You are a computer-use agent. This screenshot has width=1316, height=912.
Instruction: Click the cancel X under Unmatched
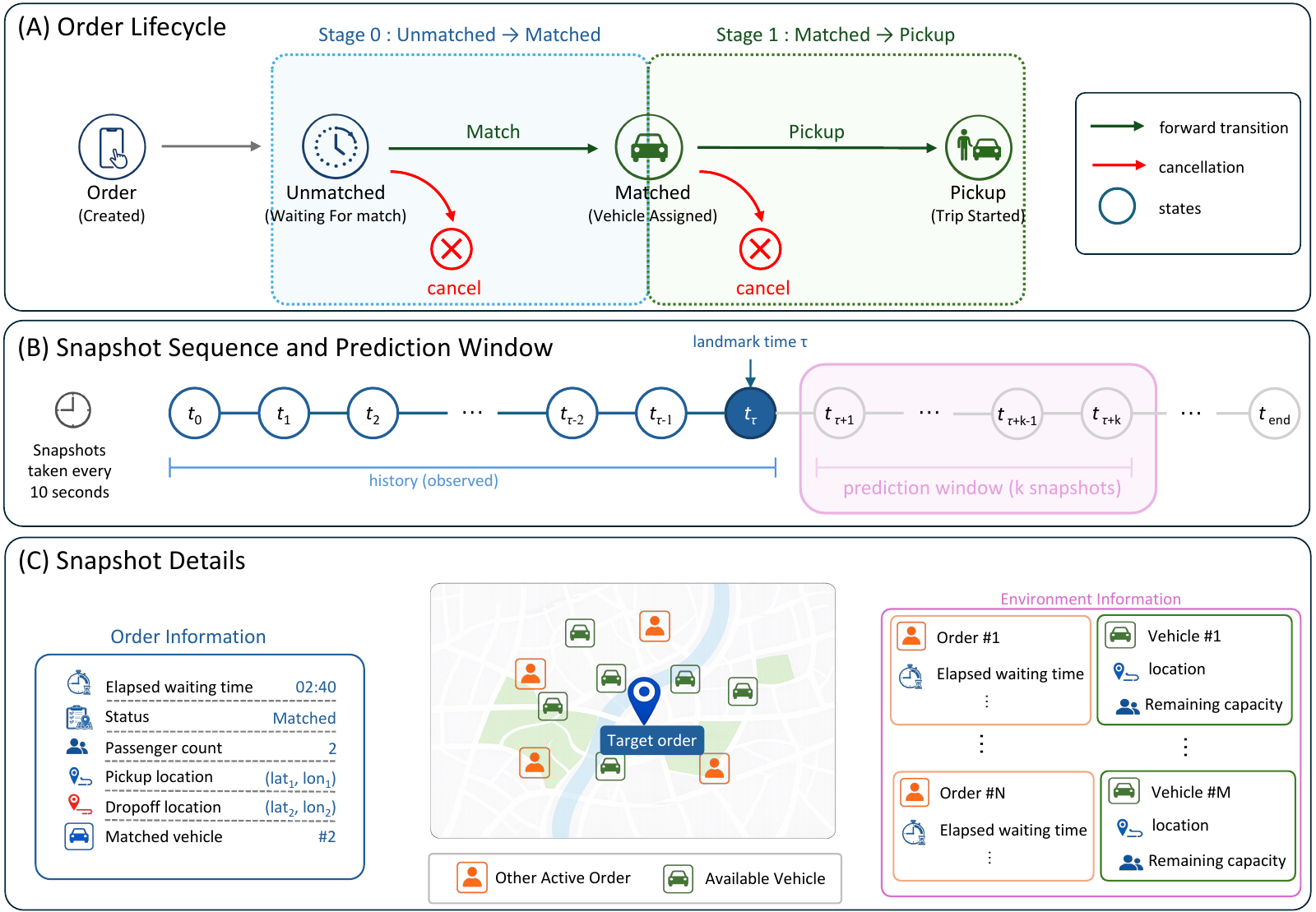click(x=452, y=249)
